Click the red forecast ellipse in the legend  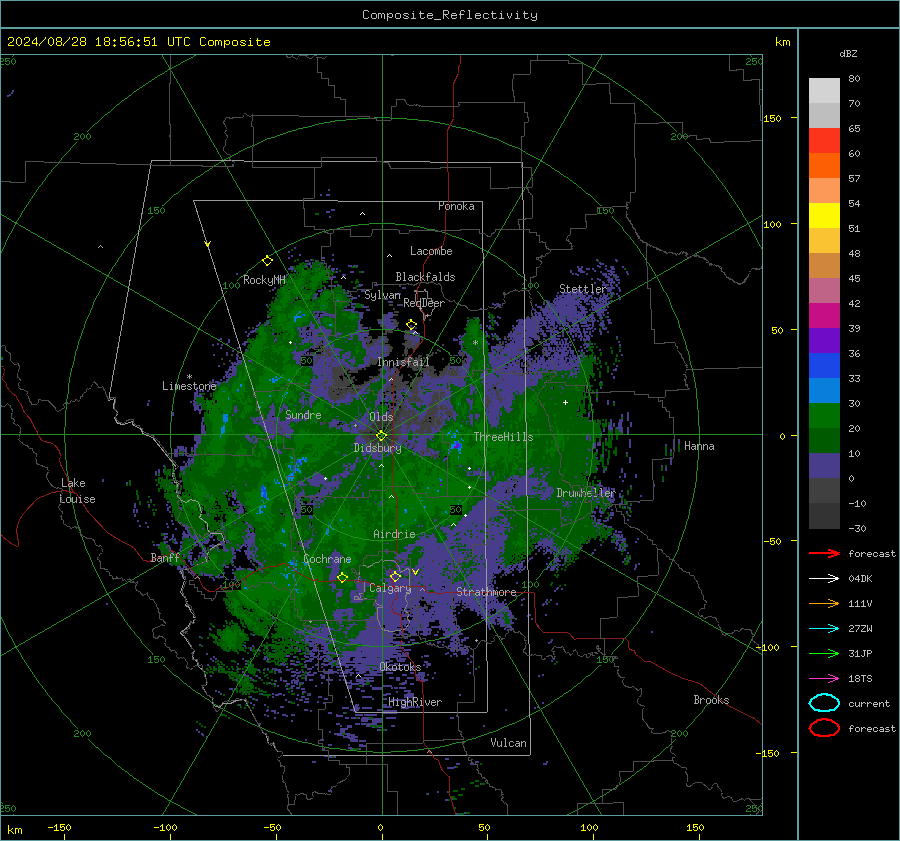(x=824, y=728)
